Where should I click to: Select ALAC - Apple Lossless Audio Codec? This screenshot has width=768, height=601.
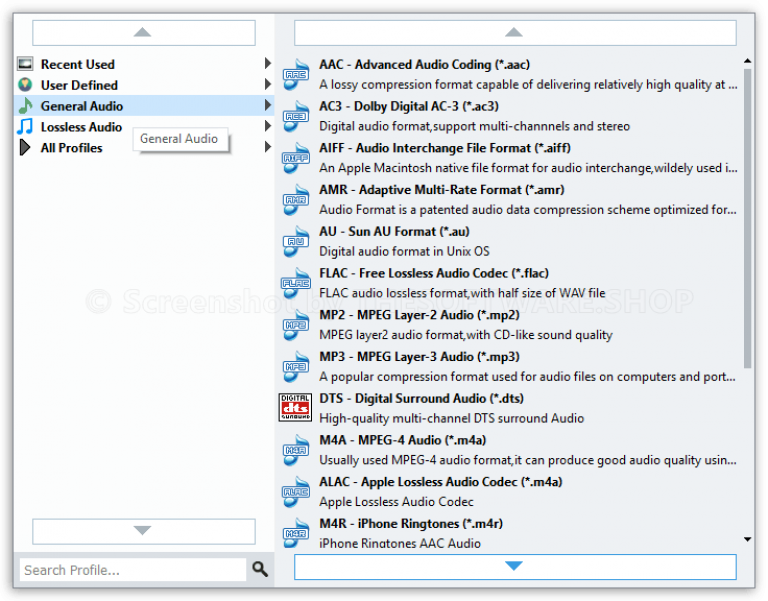[440, 481]
